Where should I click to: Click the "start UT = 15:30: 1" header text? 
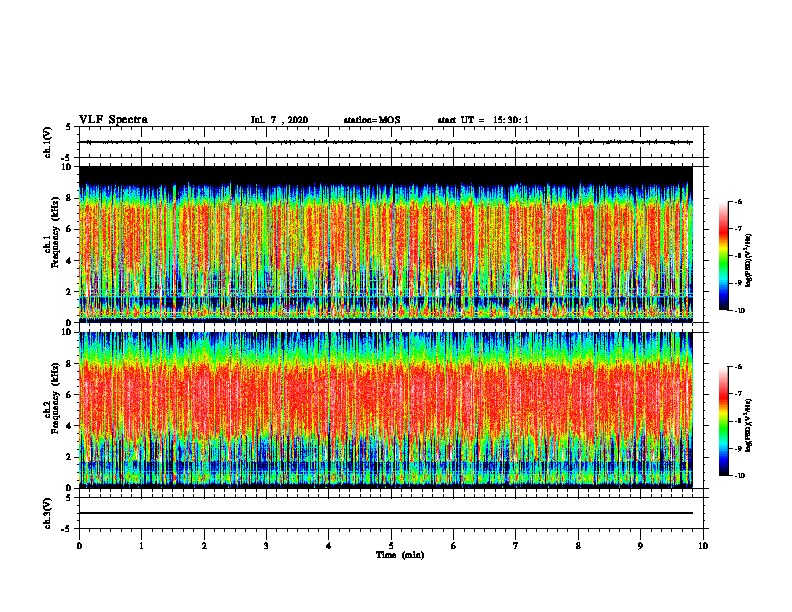[x=483, y=120]
